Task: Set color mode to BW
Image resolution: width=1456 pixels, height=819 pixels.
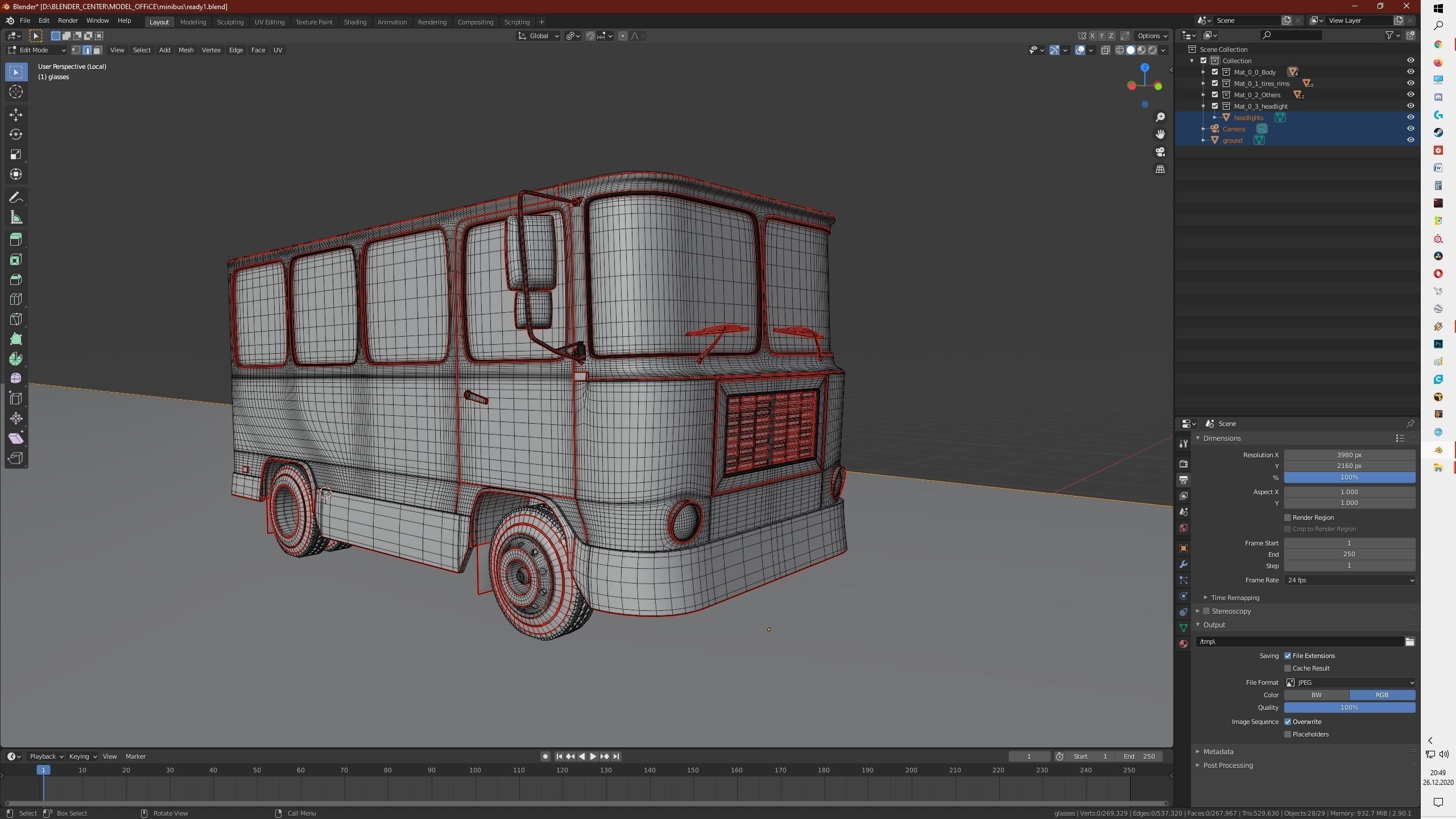Action: [x=1316, y=695]
